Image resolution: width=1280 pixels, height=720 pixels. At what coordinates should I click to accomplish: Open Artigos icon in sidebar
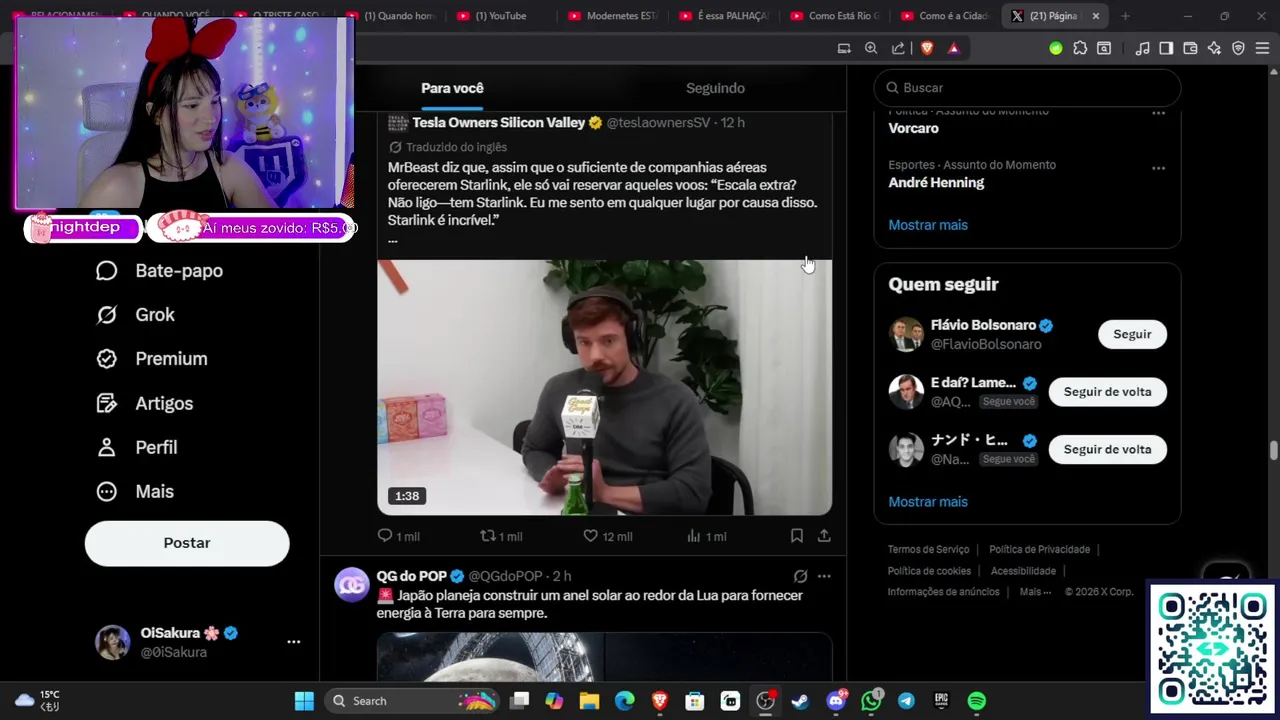(x=107, y=403)
